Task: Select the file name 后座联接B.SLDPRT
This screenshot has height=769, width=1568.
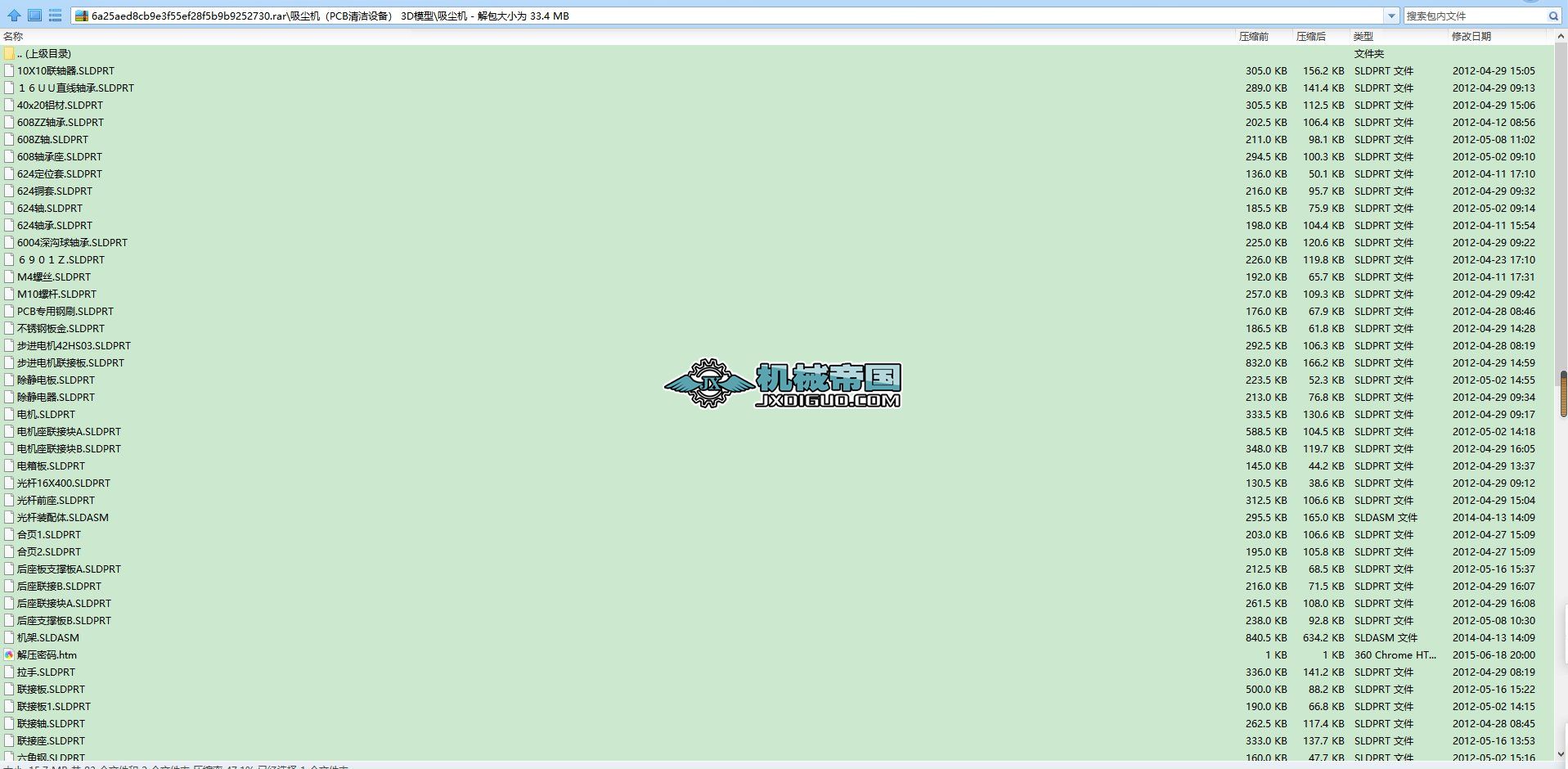Action: [59, 586]
